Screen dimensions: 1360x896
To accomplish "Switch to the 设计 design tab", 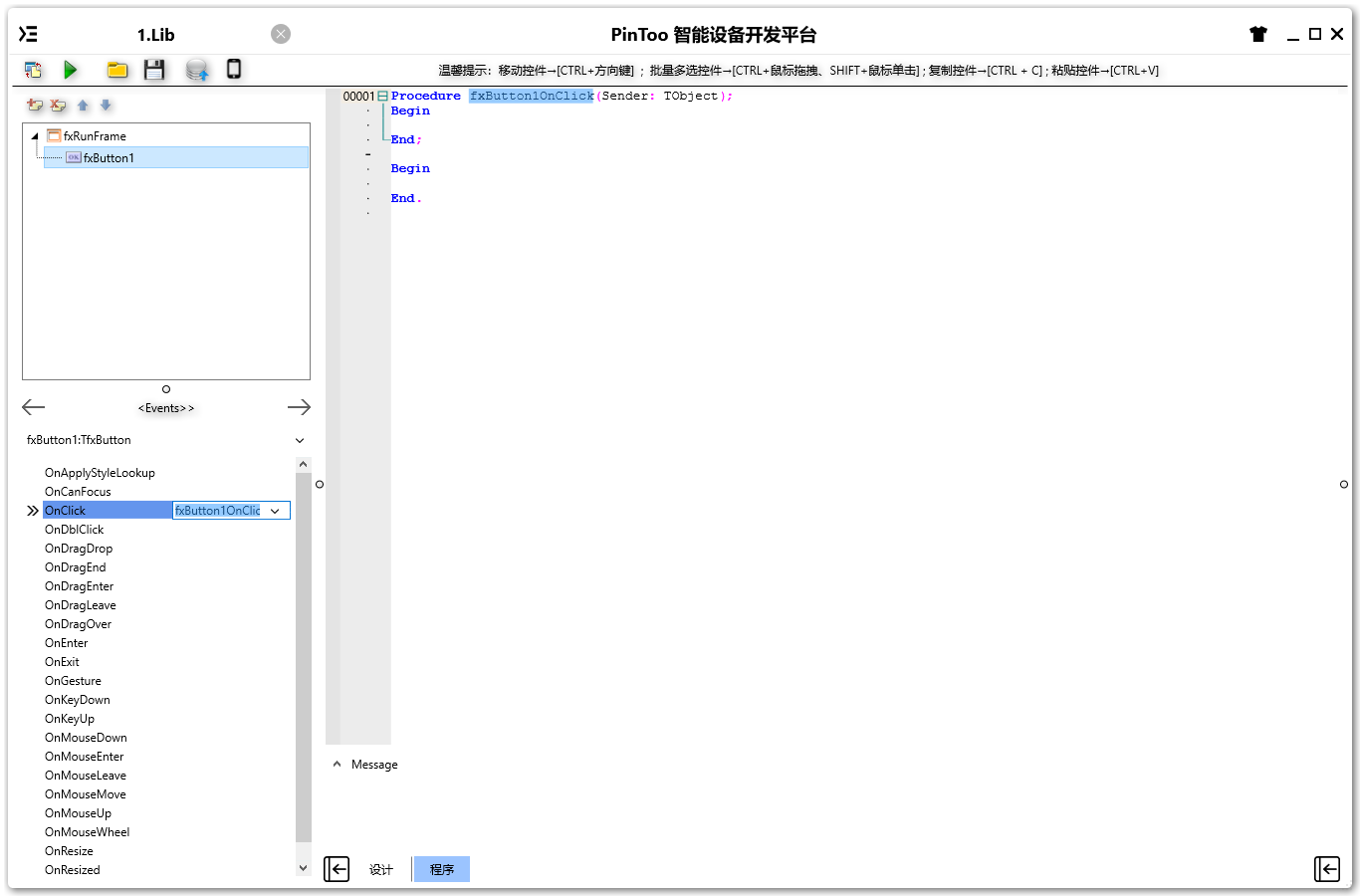I will click(381, 869).
